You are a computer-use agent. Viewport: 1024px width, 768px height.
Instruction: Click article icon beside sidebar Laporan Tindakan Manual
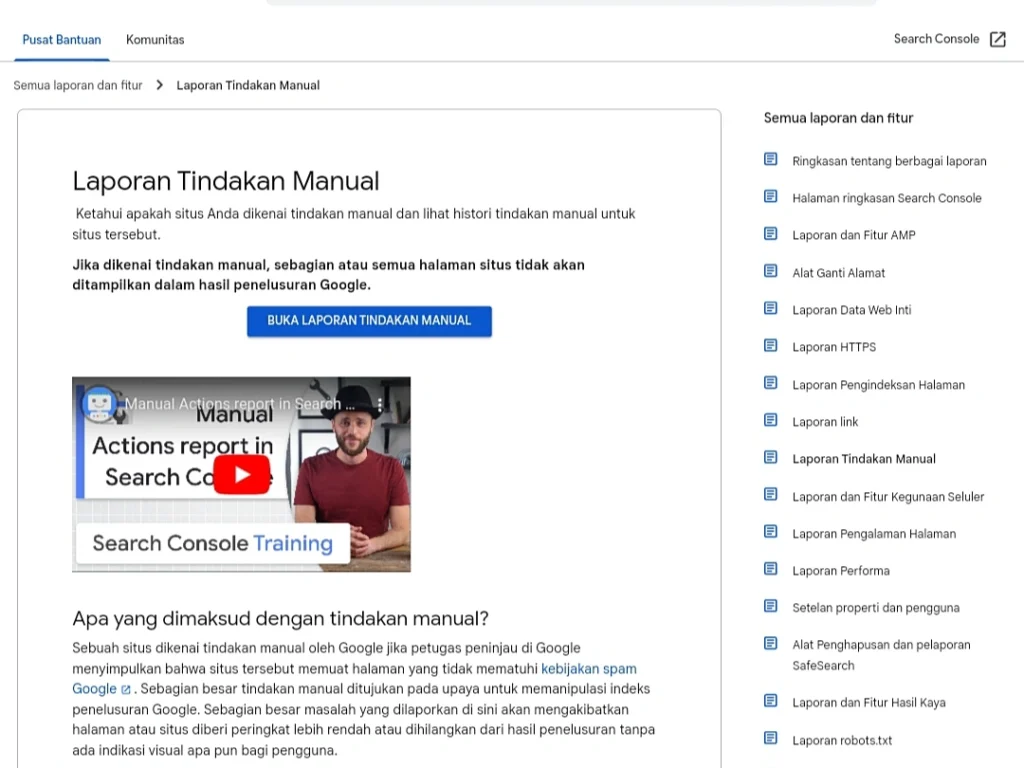tap(771, 457)
